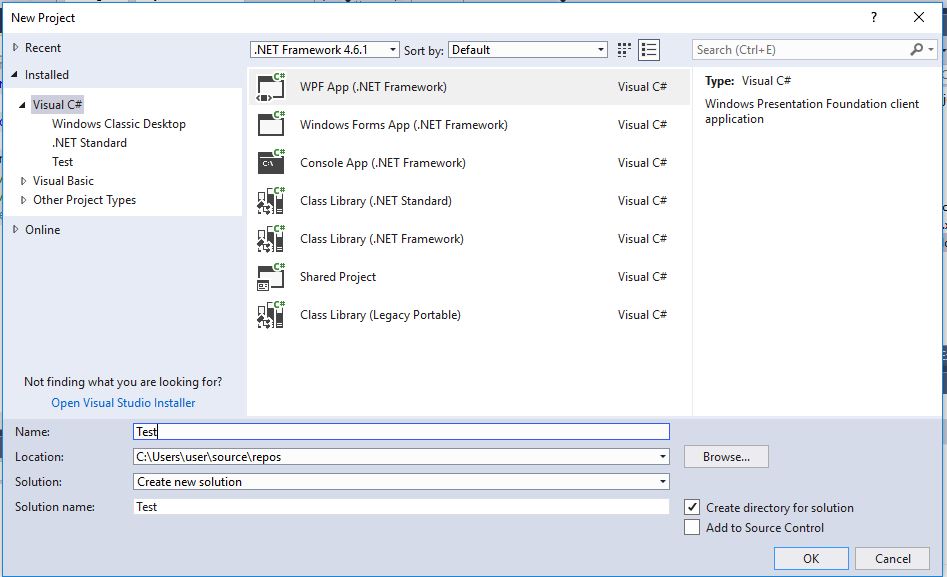Screen dimensions: 947x577
Task: Open the Sort by dropdown
Action: click(x=601, y=48)
